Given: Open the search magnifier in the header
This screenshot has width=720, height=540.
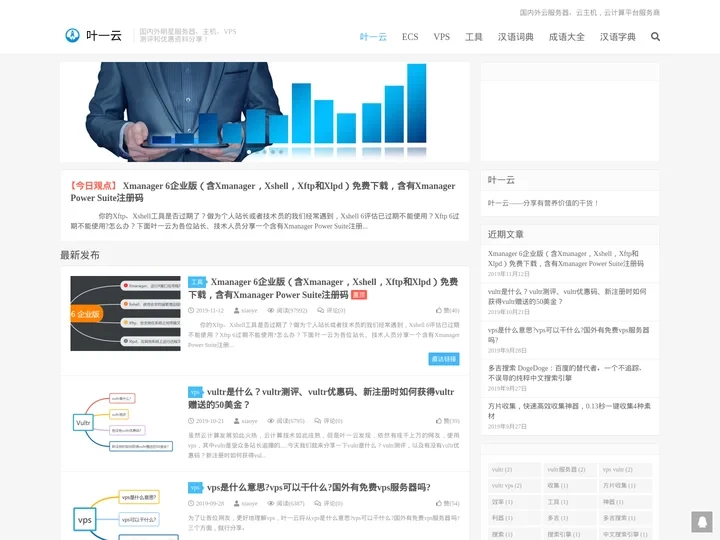Looking at the screenshot, I should tap(655, 37).
